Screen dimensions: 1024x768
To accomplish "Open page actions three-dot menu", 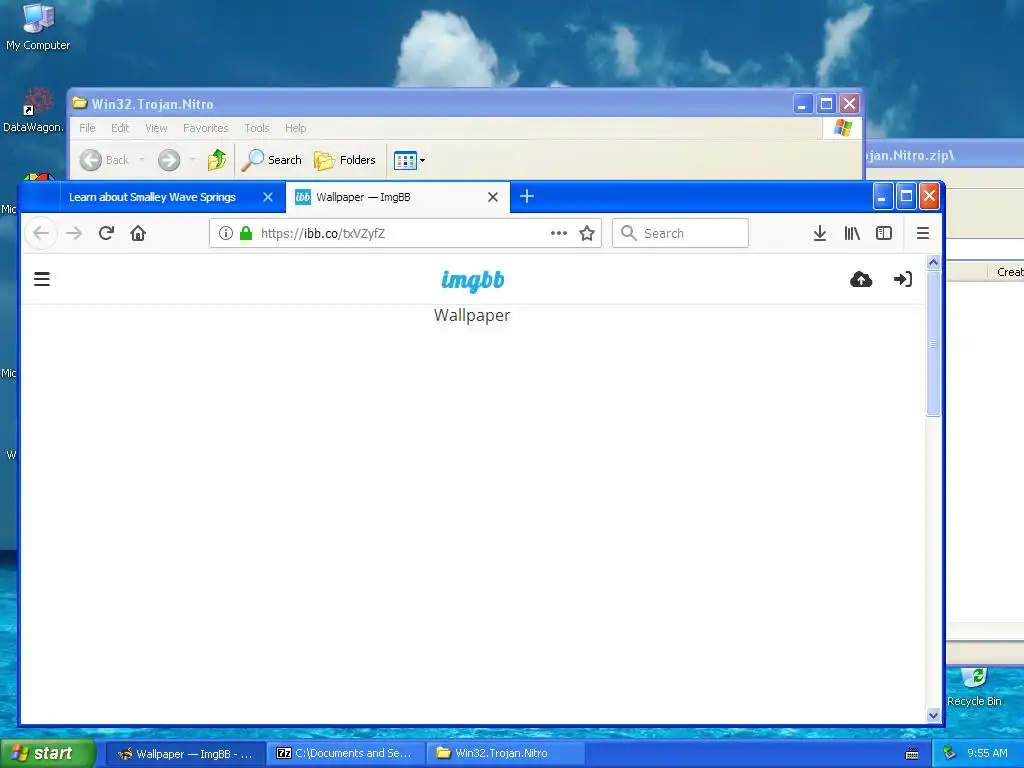I will pyautogui.click(x=558, y=233).
